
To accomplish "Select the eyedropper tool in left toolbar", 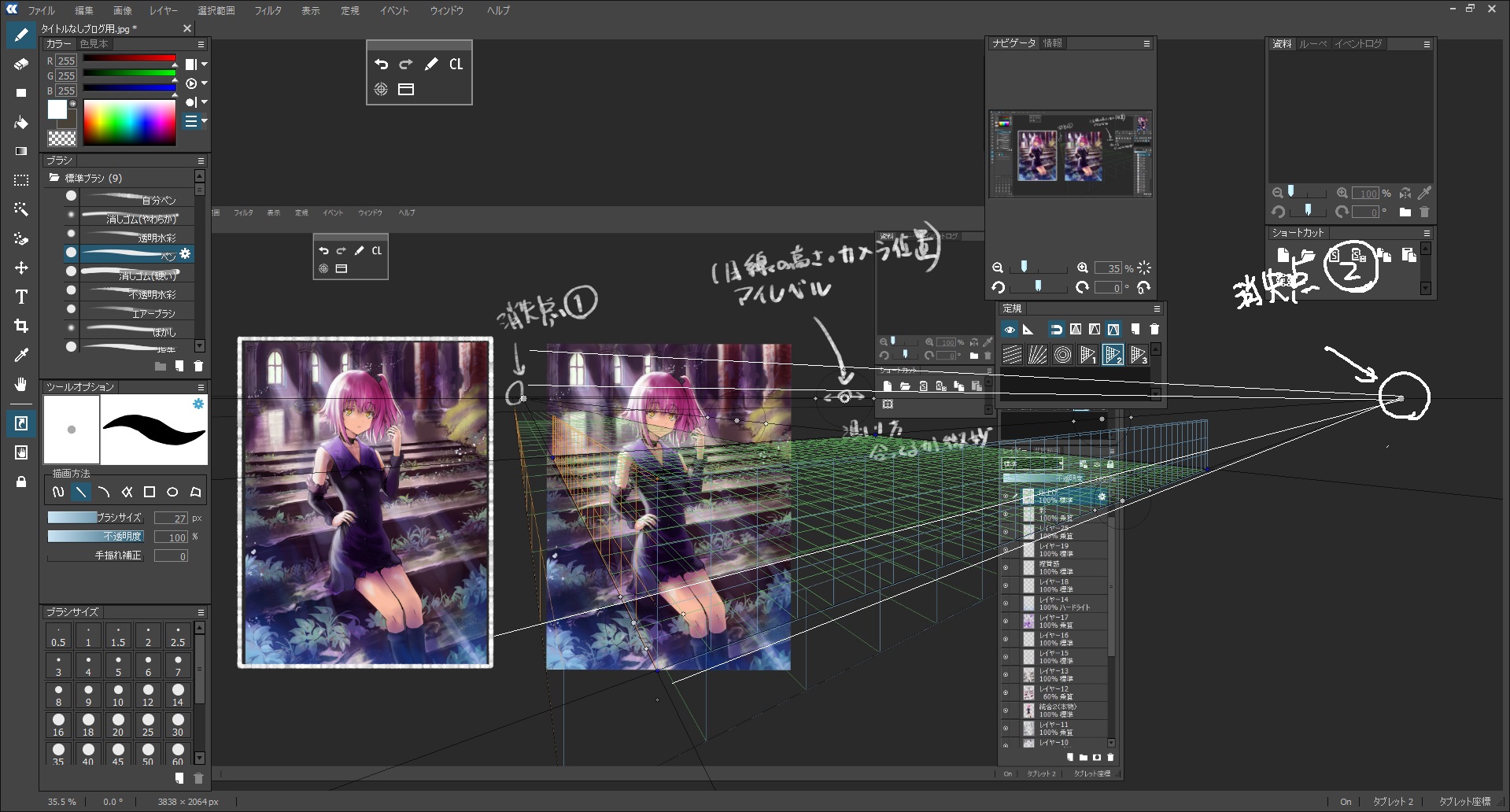I will point(21,355).
